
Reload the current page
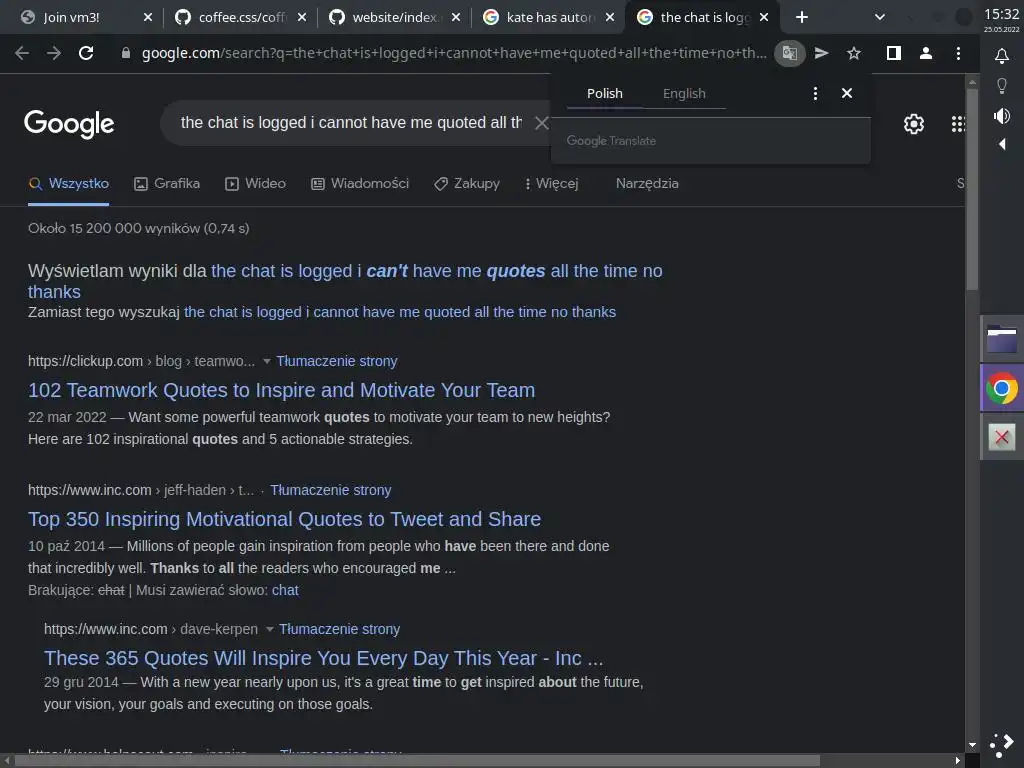point(86,53)
